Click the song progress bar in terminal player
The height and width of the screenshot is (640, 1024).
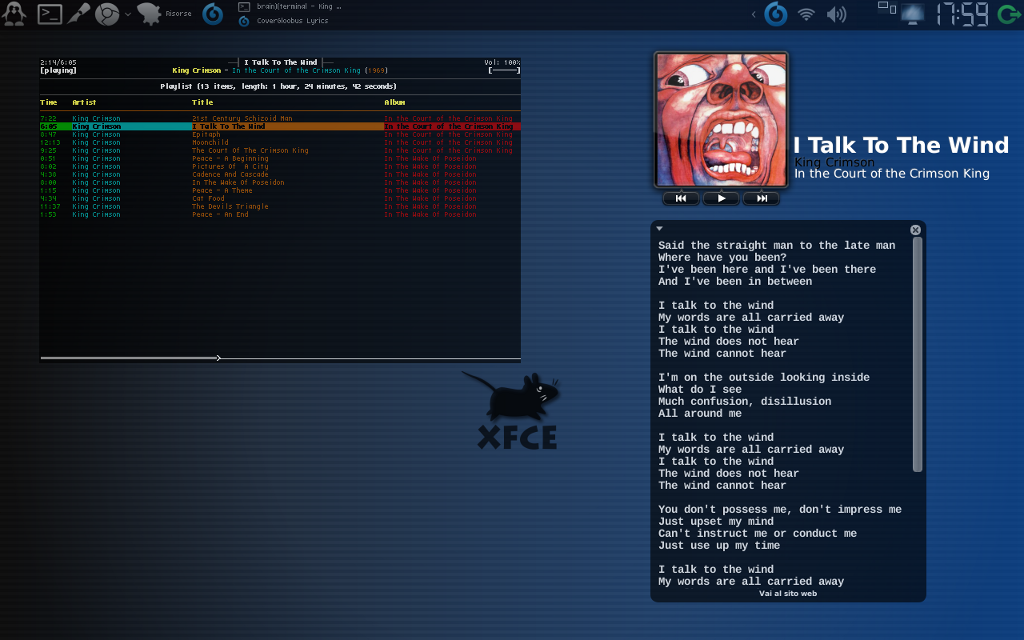[280, 358]
